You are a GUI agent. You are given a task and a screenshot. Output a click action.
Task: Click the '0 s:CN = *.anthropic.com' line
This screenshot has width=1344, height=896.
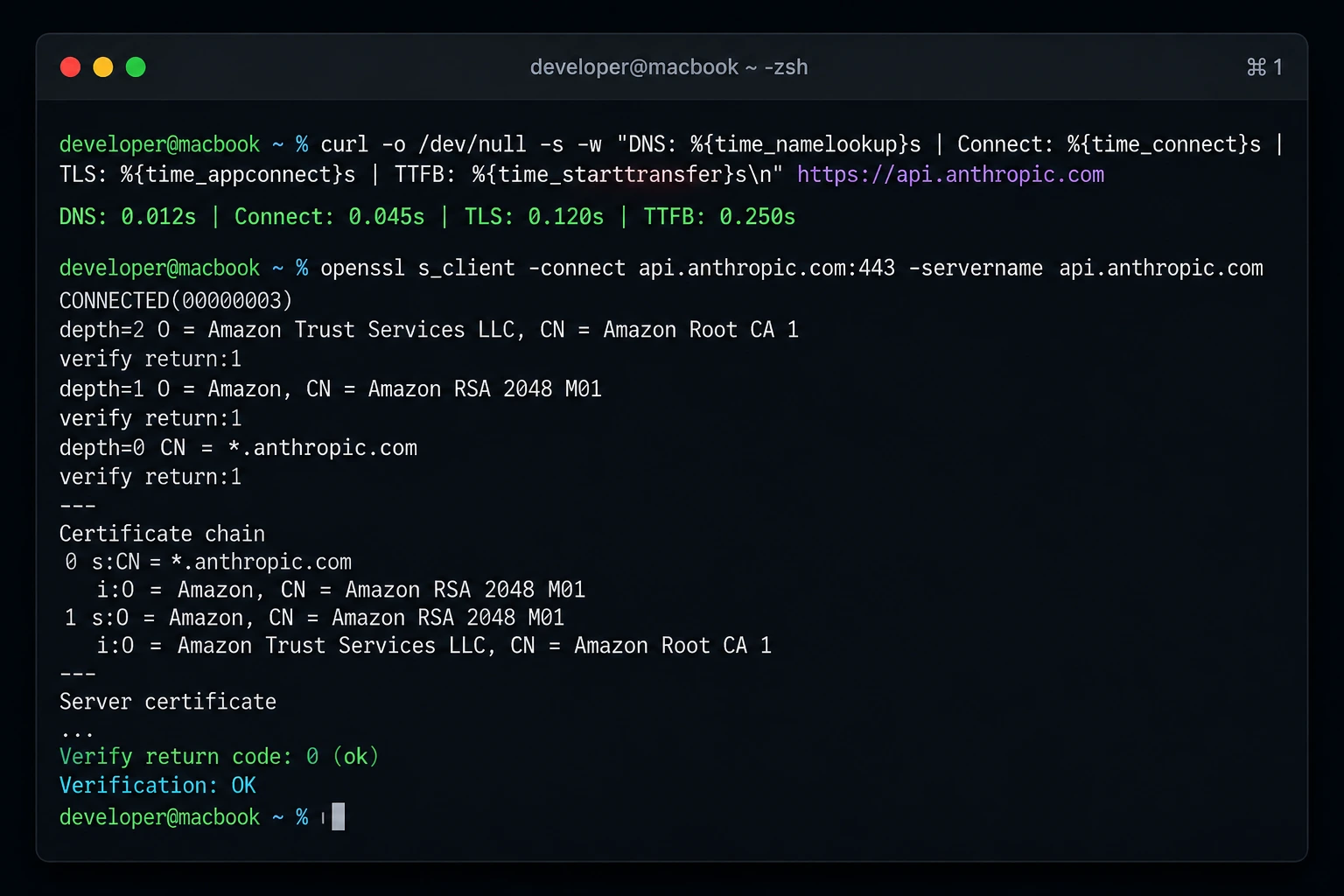(208, 562)
